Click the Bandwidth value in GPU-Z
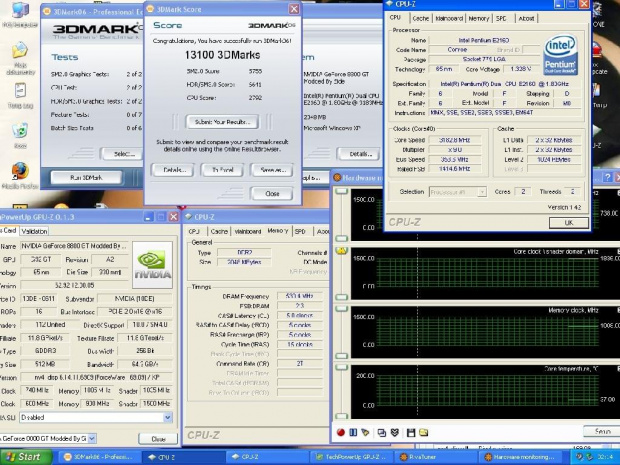620x465 pixels. (x=145, y=364)
